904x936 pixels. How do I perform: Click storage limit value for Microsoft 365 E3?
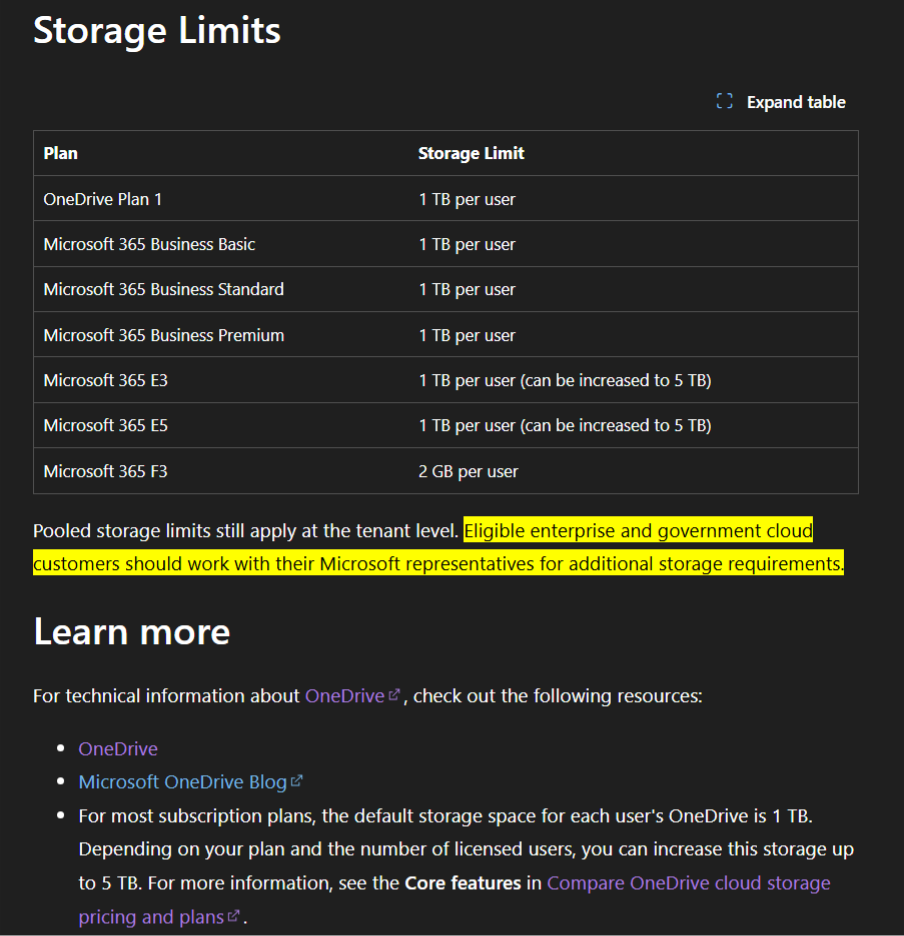coord(565,380)
